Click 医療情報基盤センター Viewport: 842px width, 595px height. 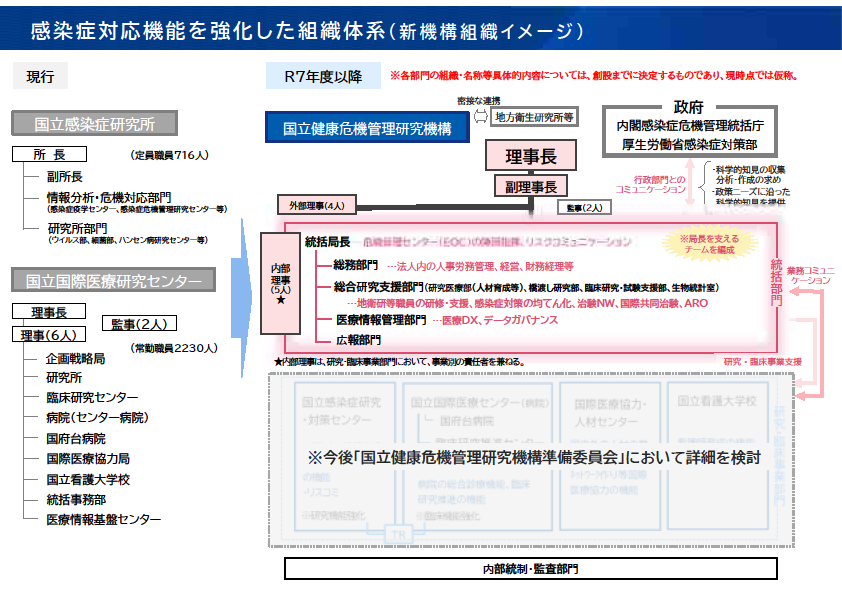coord(103,519)
